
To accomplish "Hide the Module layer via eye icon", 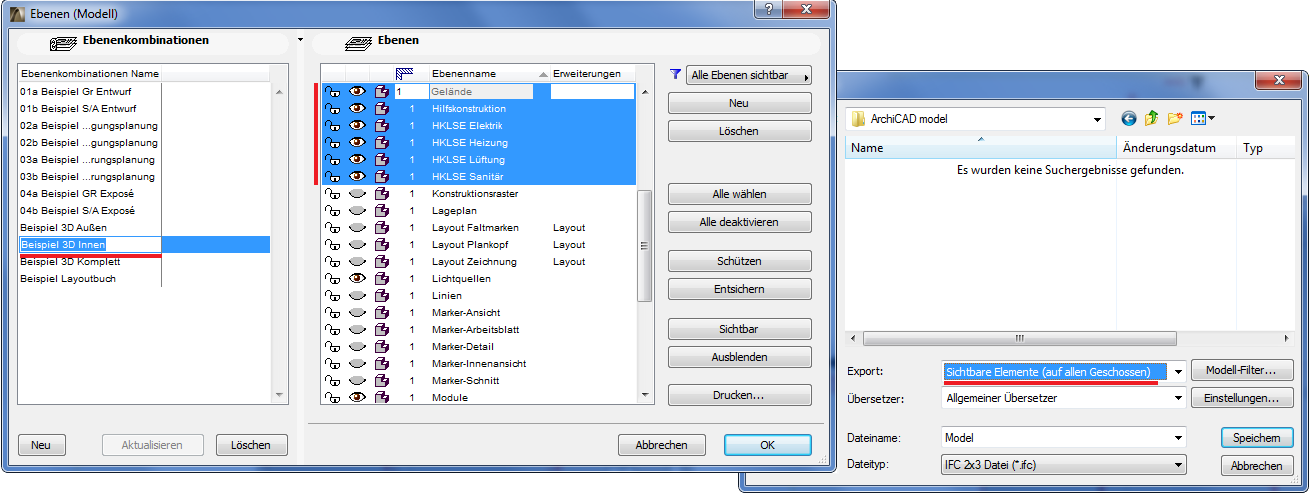I will click(x=357, y=397).
